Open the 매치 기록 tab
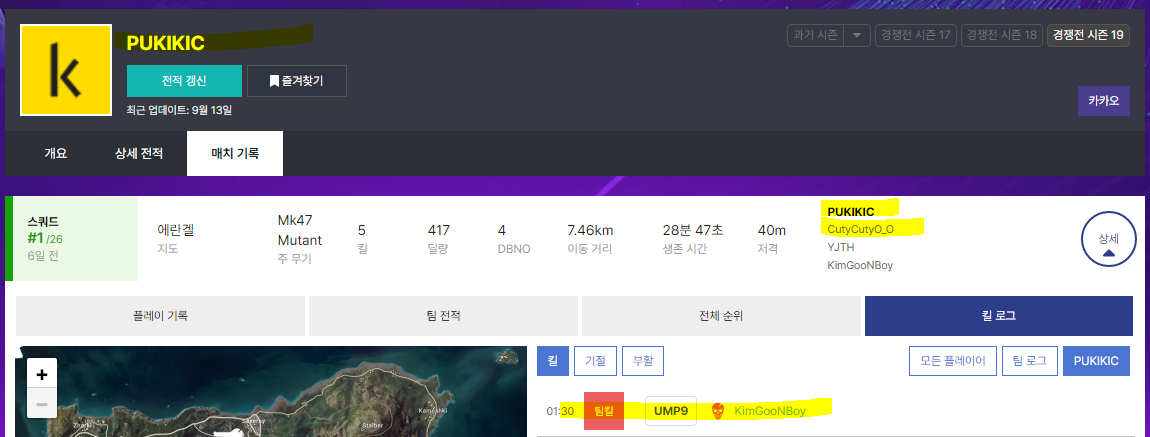Screen dimensions: 1150x437 click(234, 154)
